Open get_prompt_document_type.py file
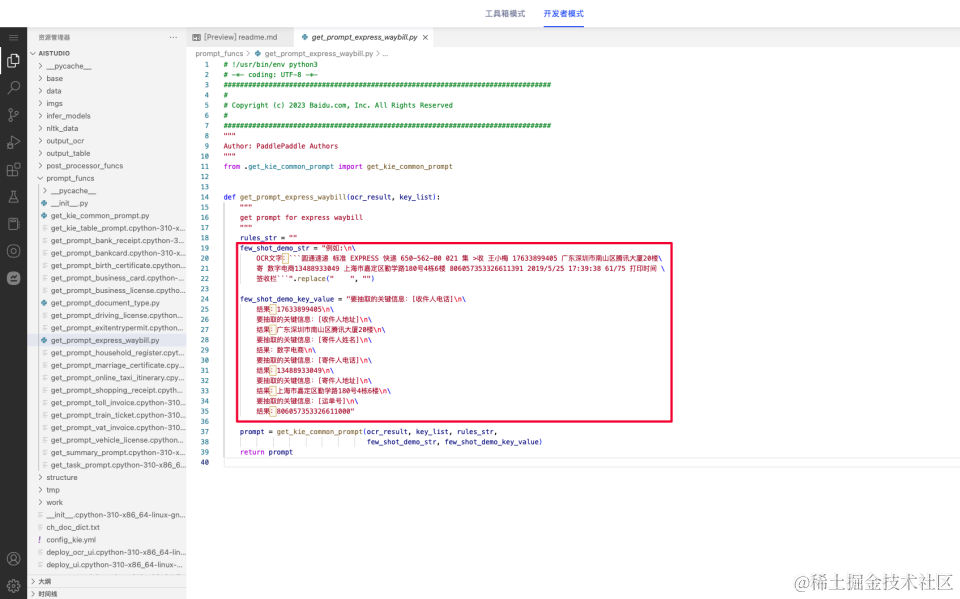 105,303
